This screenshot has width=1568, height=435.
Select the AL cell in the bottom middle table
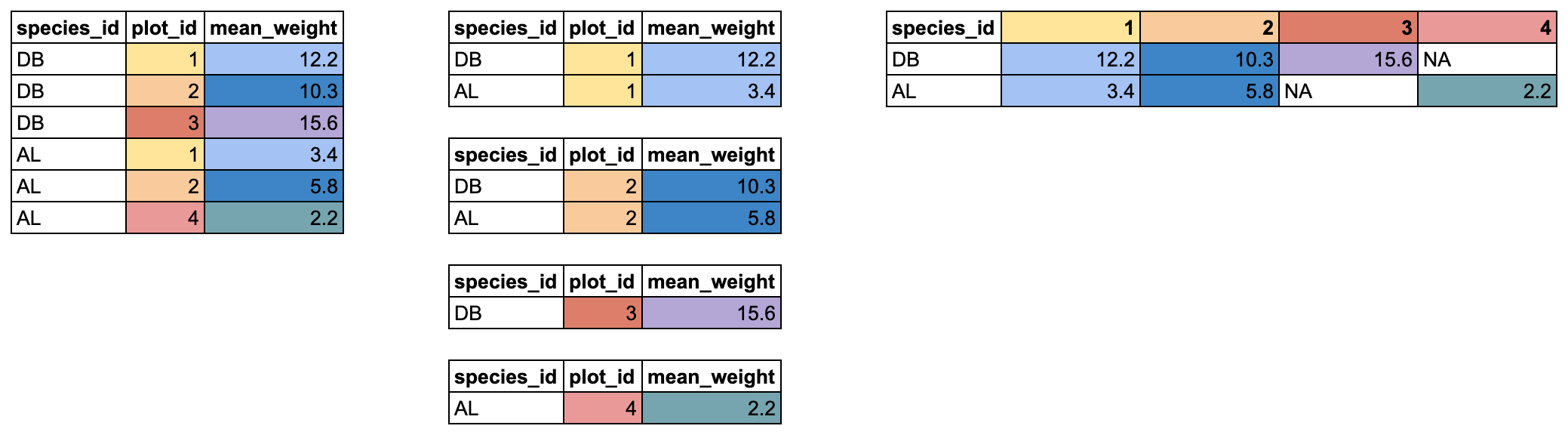click(x=506, y=409)
